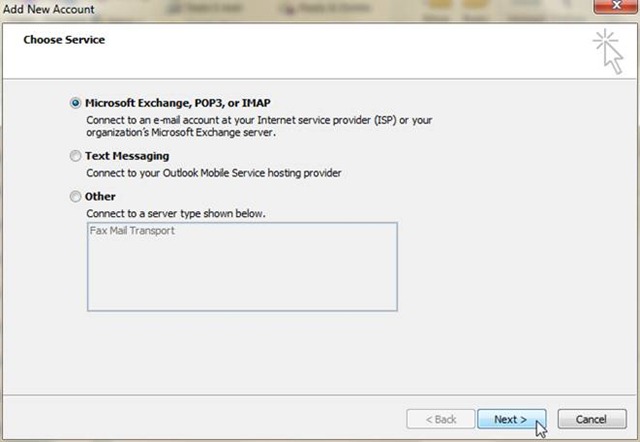The height and width of the screenshot is (442, 640).
Task: Choose the Other service radio button
Action: [75, 197]
